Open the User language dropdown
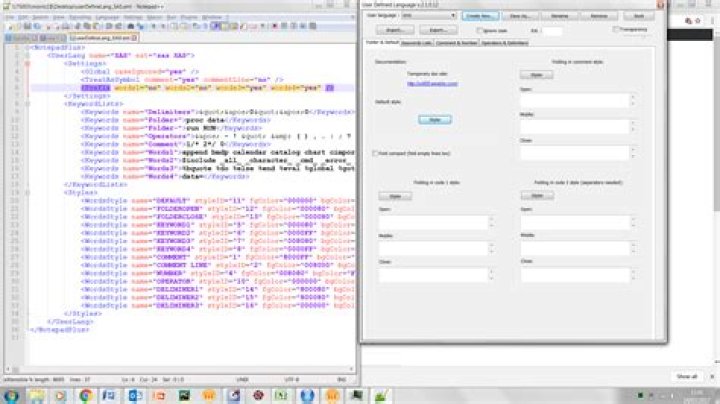This screenshot has height=404, width=720. coord(428,16)
